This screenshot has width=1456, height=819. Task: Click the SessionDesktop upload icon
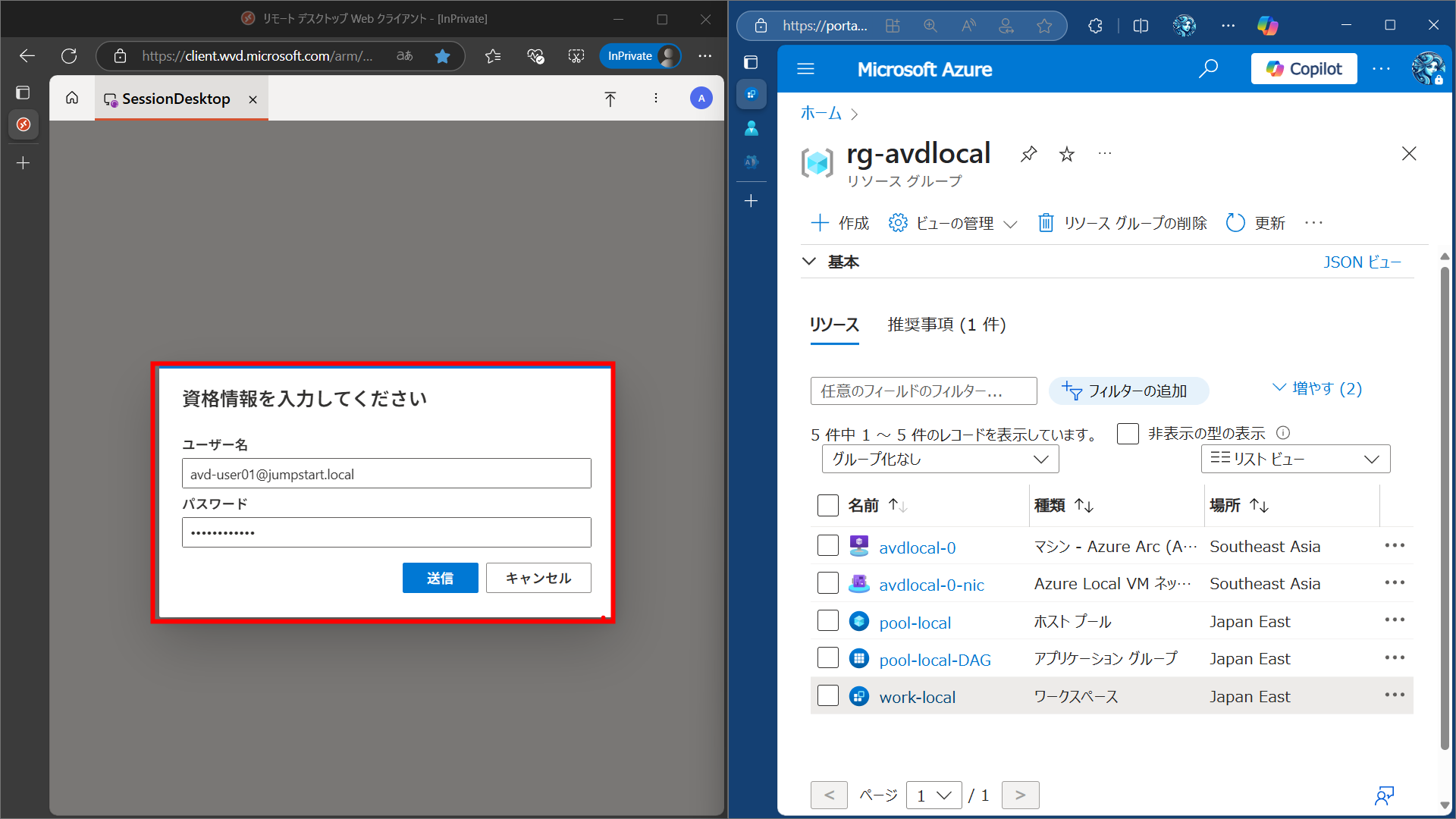click(610, 99)
